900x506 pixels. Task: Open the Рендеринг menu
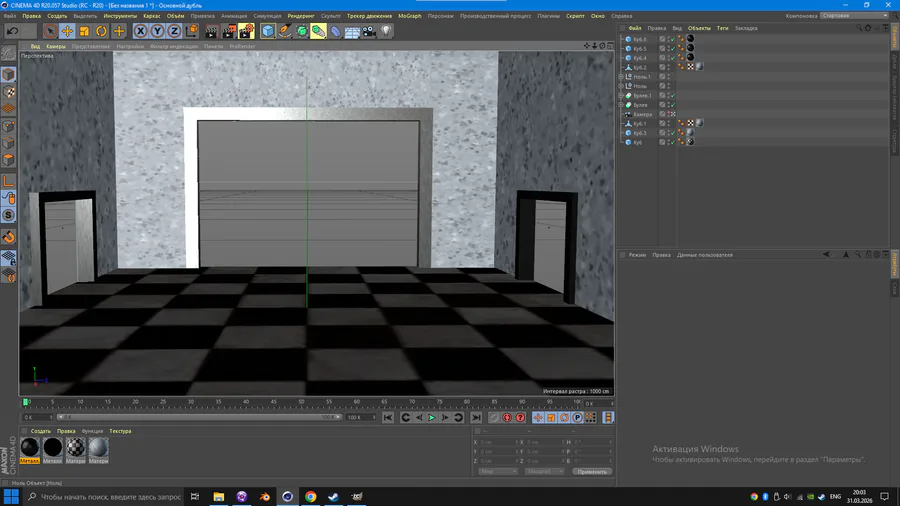(x=300, y=16)
